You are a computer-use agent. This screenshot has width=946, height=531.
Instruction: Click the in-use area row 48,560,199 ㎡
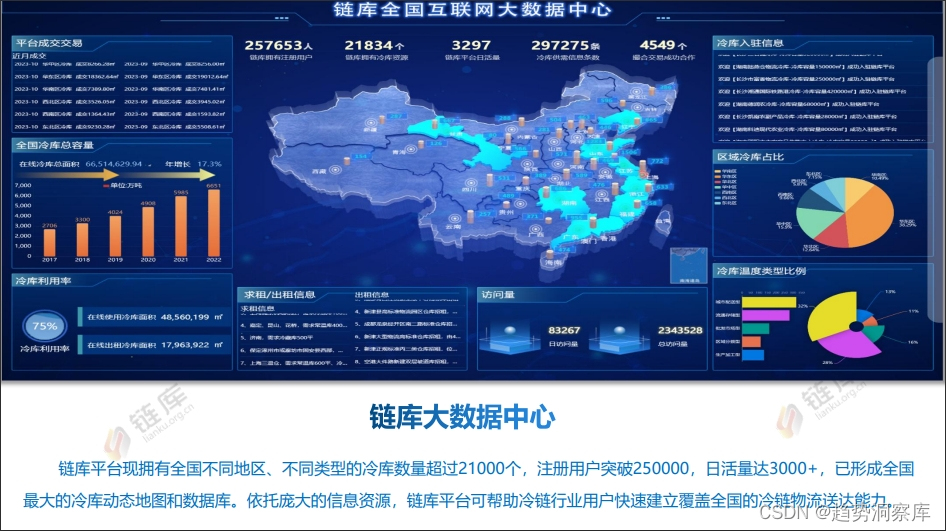154,317
